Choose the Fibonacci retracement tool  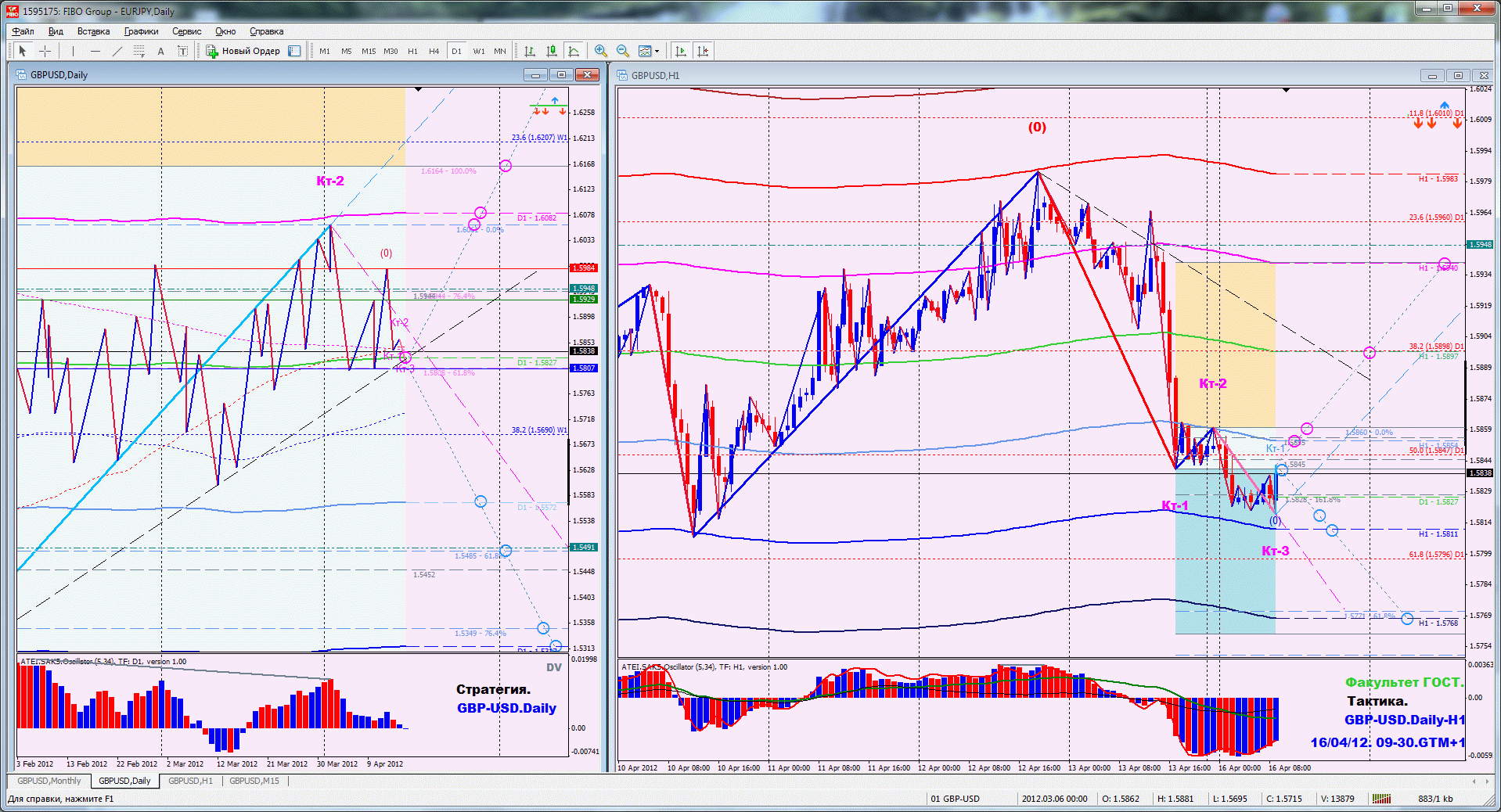[x=139, y=51]
